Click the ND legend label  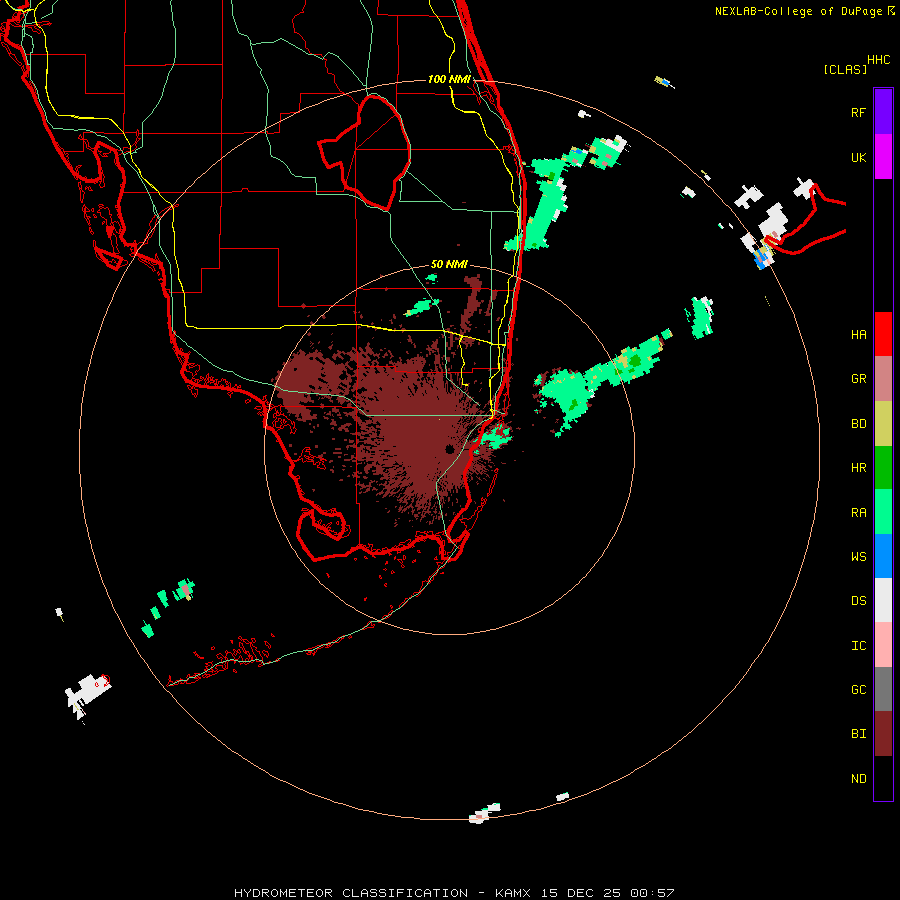[x=858, y=779]
